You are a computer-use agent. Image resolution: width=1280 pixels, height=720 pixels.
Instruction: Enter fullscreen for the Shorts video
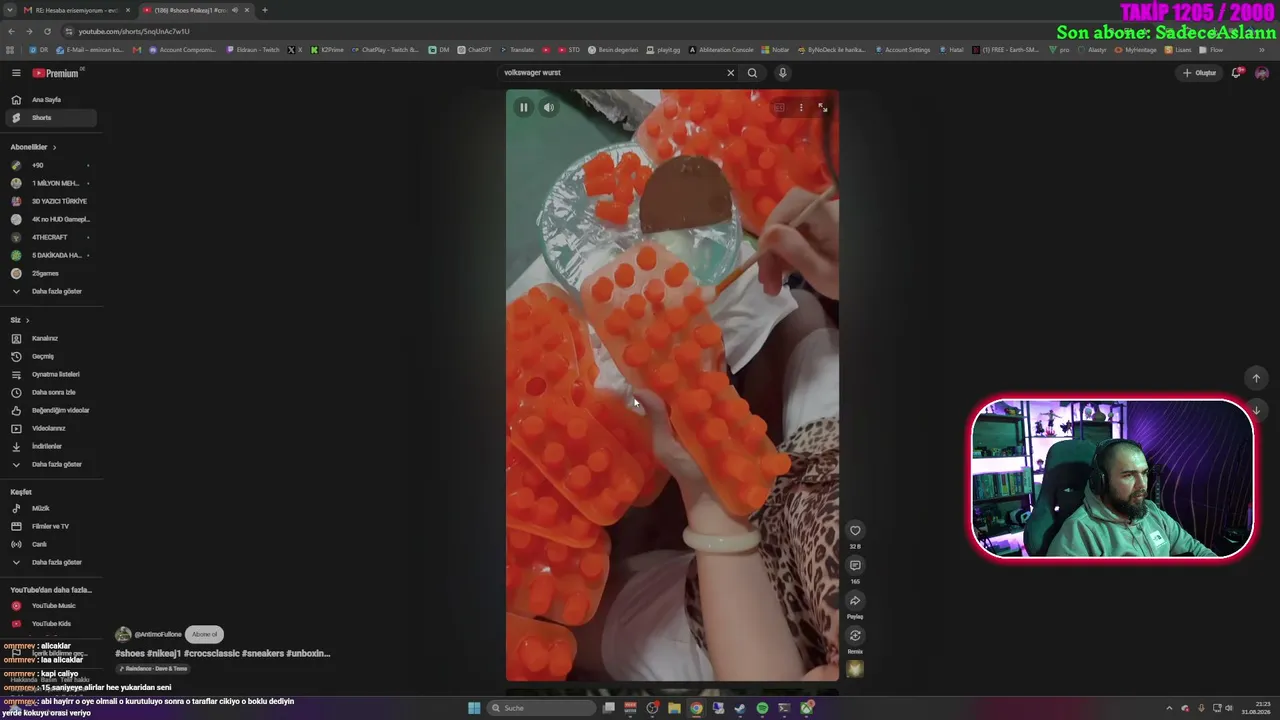click(823, 107)
